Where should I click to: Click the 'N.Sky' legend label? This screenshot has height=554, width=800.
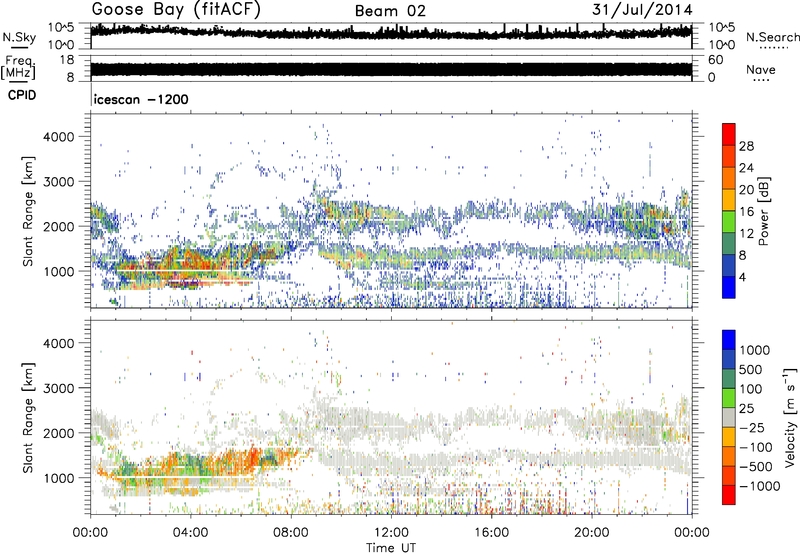coord(19,37)
